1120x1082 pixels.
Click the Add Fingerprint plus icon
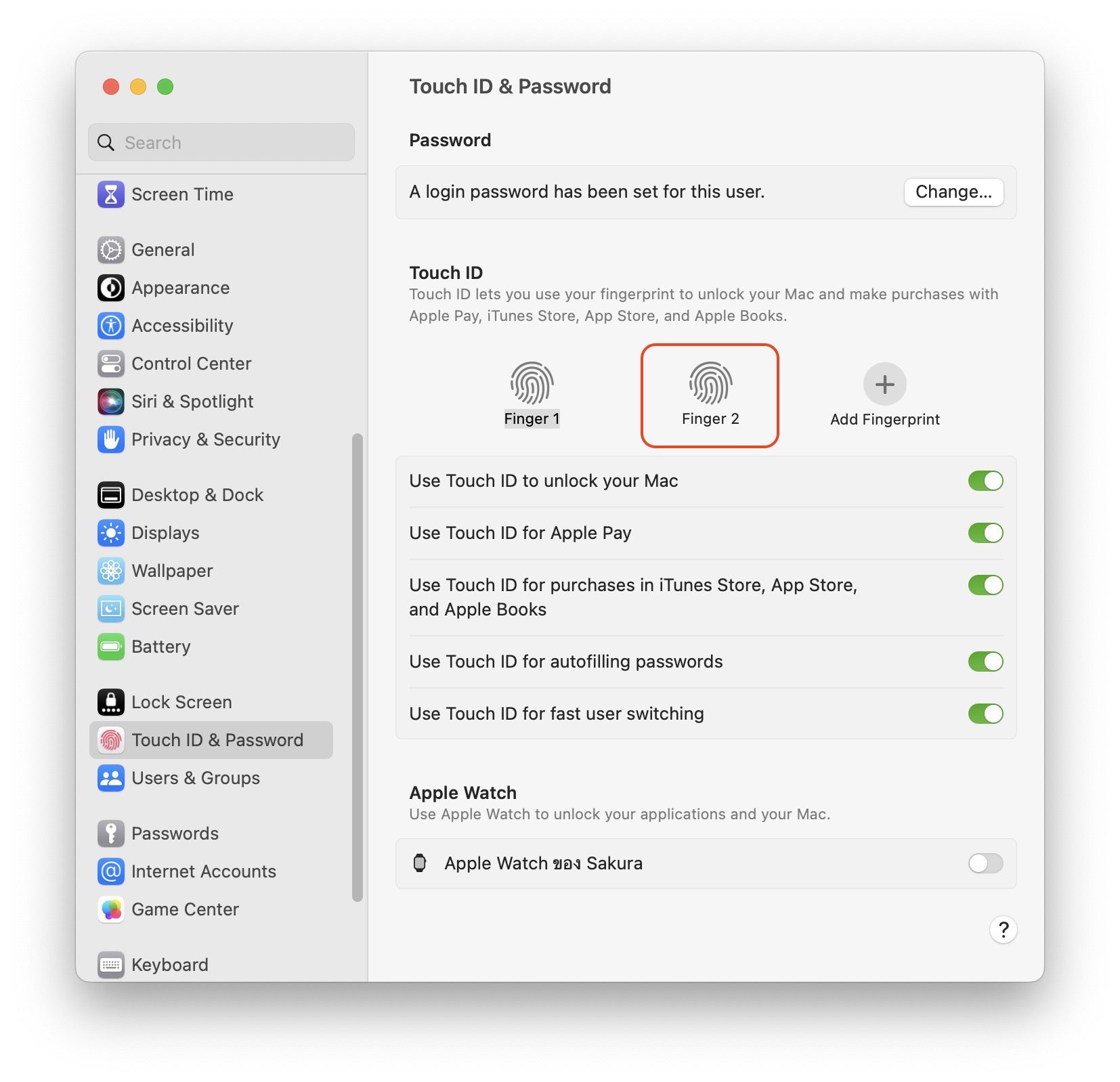(x=884, y=384)
